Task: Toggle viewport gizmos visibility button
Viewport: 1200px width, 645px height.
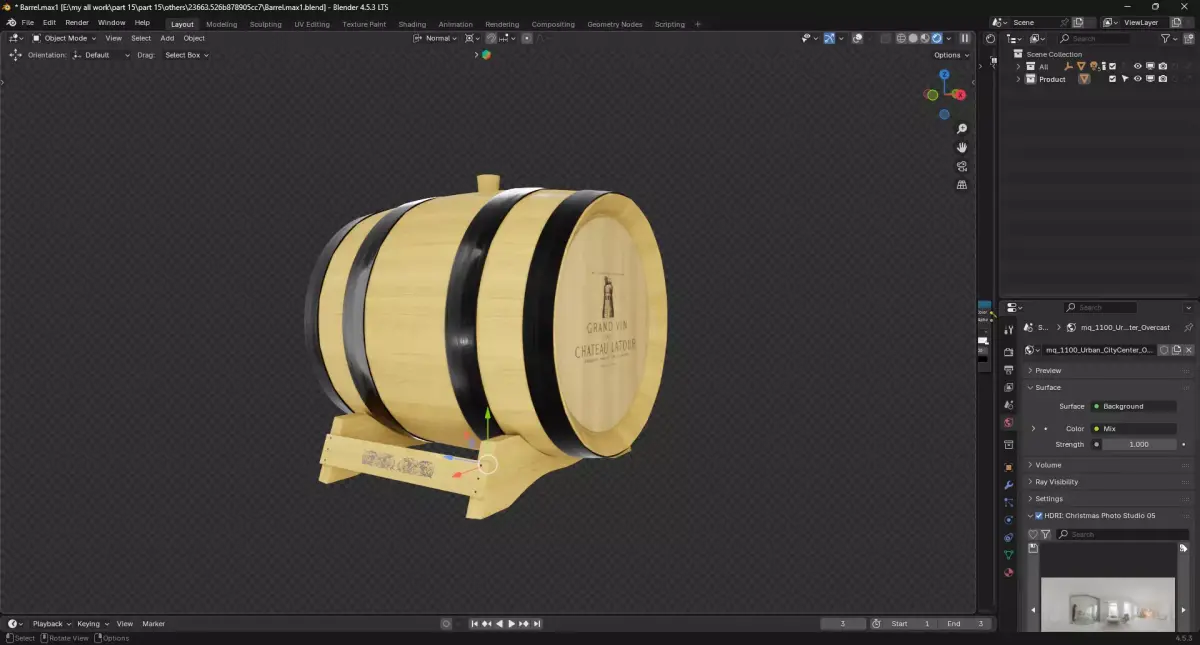Action: coord(829,38)
